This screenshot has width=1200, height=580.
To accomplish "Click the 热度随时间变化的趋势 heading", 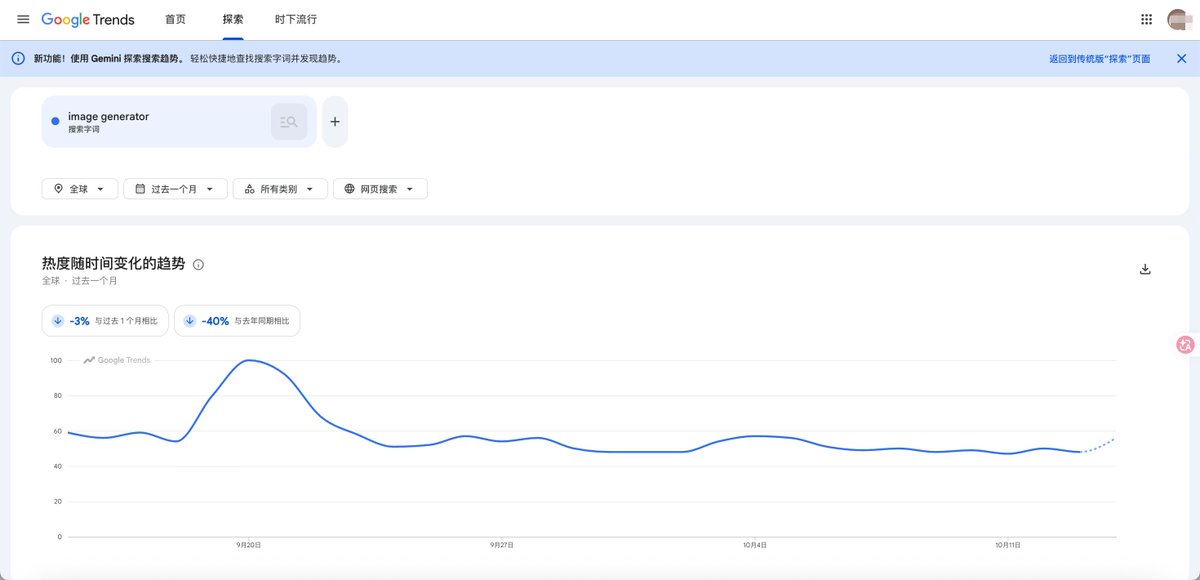I will [113, 264].
